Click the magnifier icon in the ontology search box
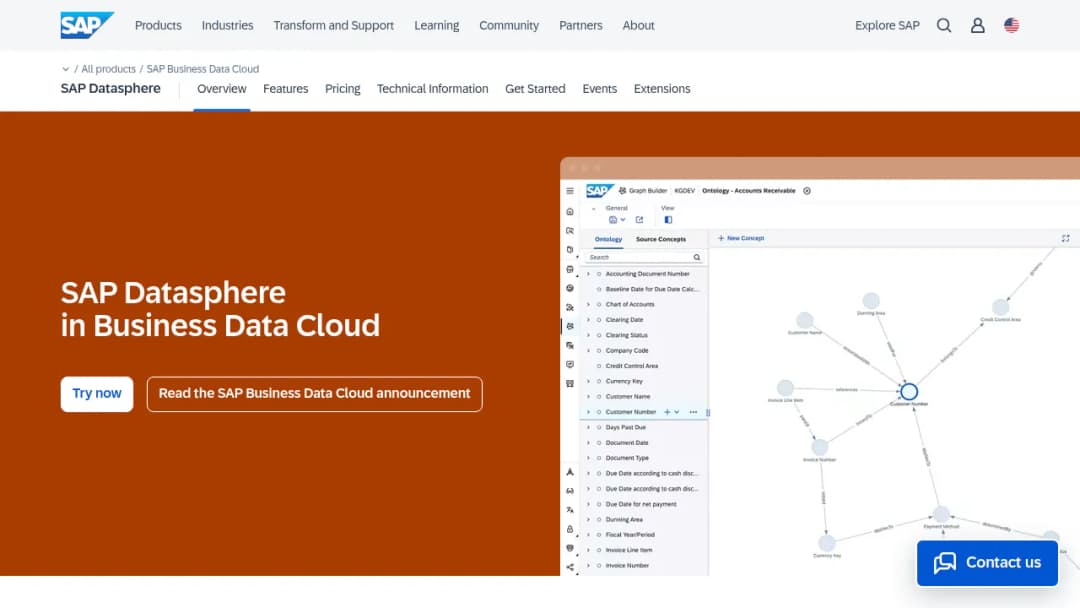The image size is (1080, 608). (x=696, y=258)
